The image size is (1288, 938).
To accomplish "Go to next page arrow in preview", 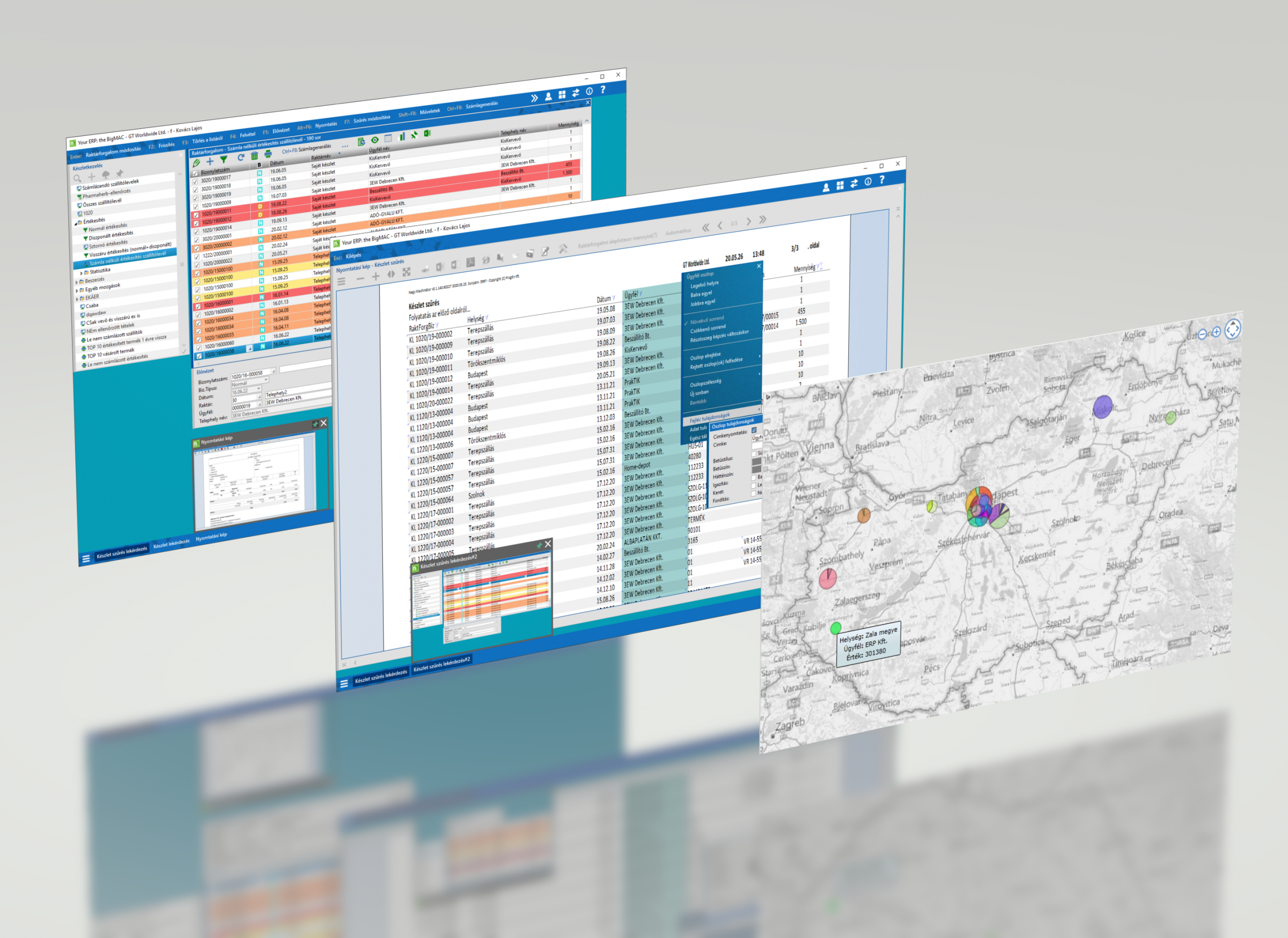I will [x=748, y=221].
